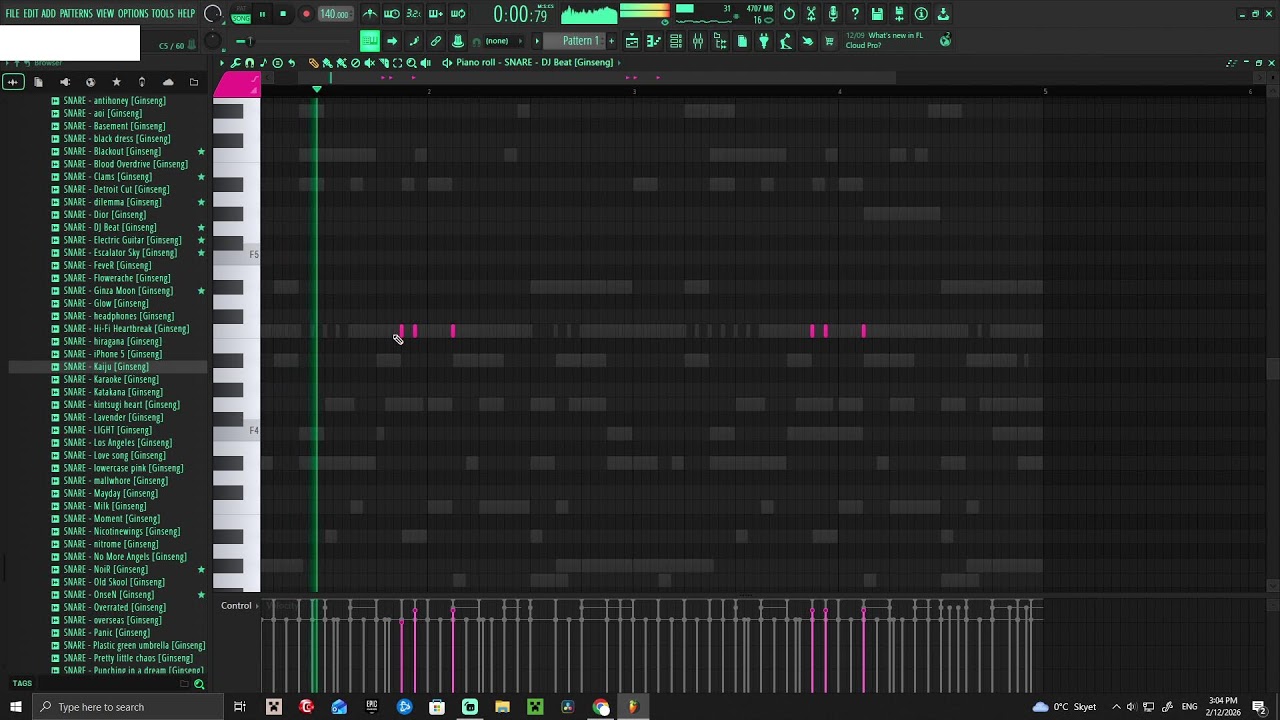Open target channel arrow after DJ Beat title
Screen dimensions: 1280x720
coord(619,63)
